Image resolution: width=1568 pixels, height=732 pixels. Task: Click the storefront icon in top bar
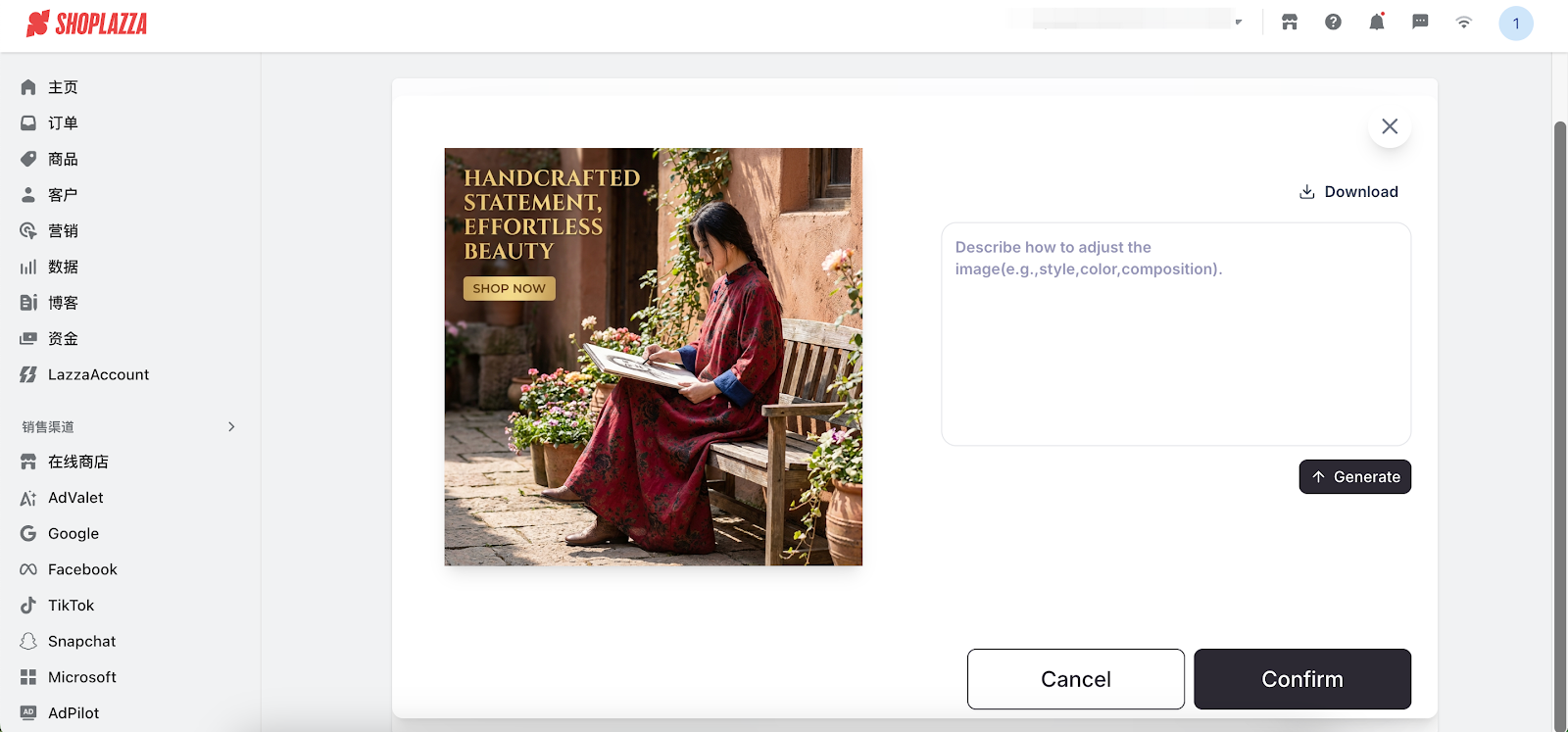(x=1290, y=23)
